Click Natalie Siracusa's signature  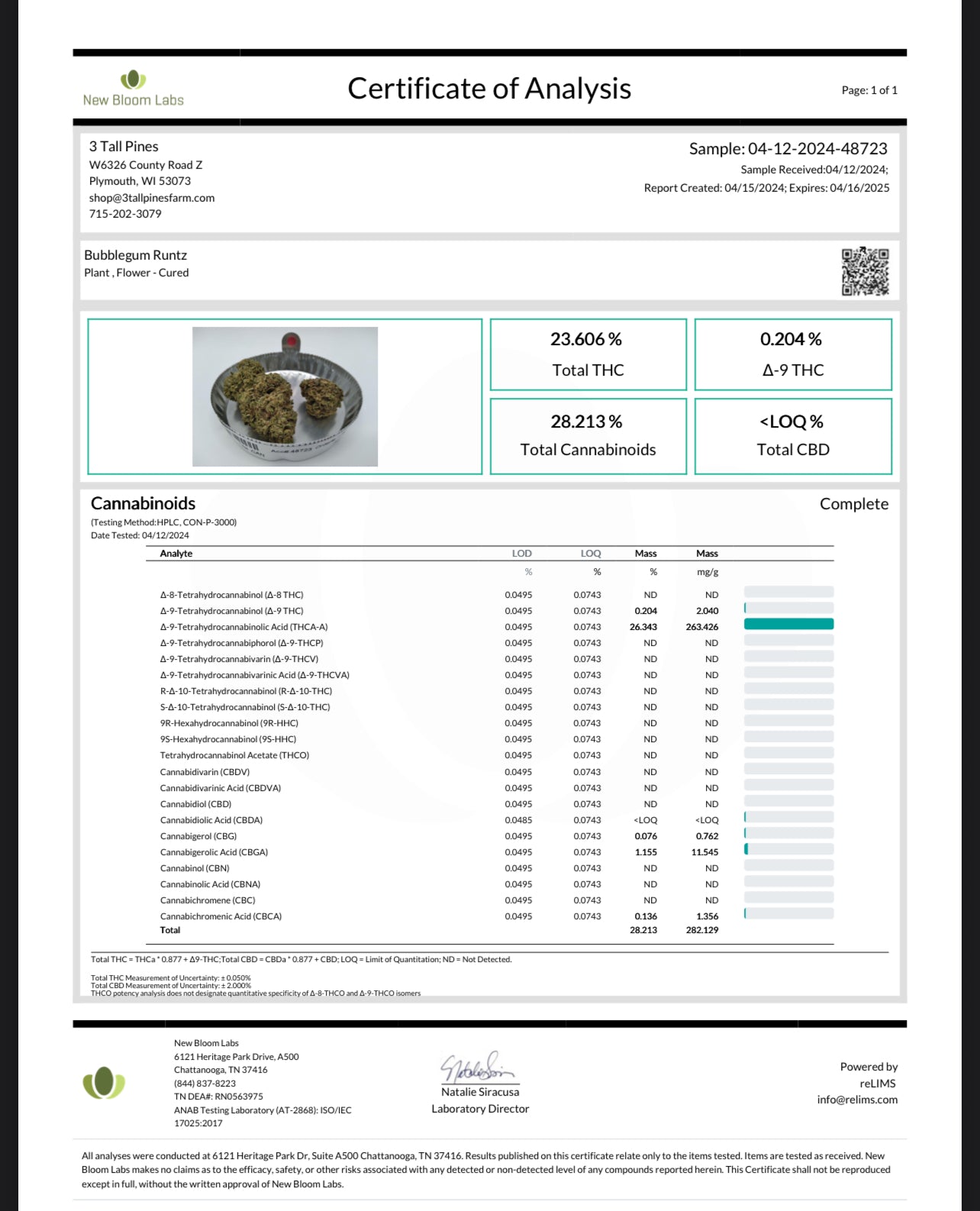pyautogui.click(x=478, y=1067)
